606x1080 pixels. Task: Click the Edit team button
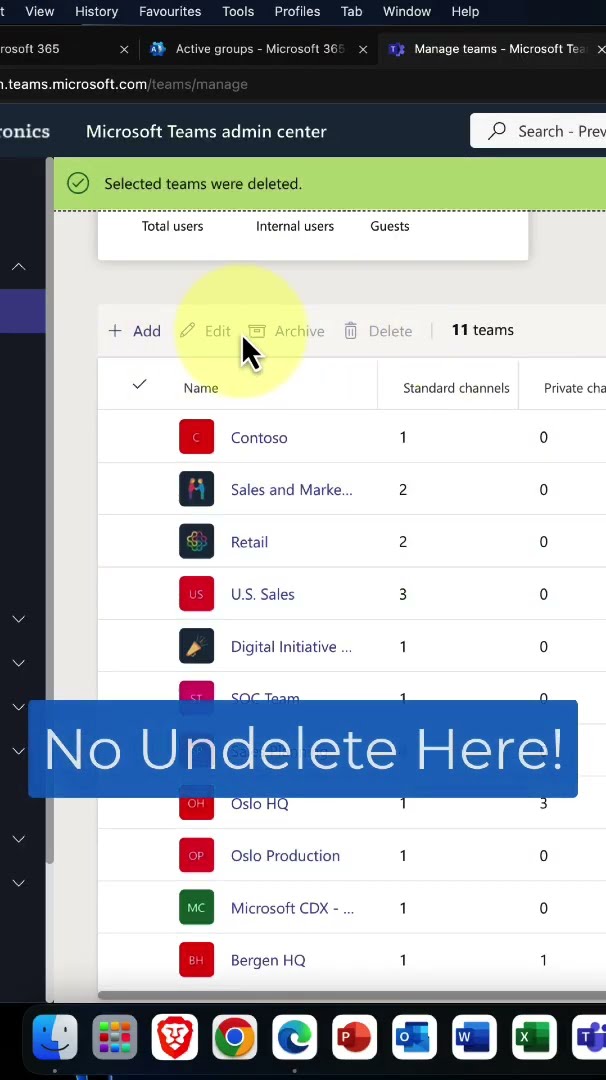click(205, 331)
